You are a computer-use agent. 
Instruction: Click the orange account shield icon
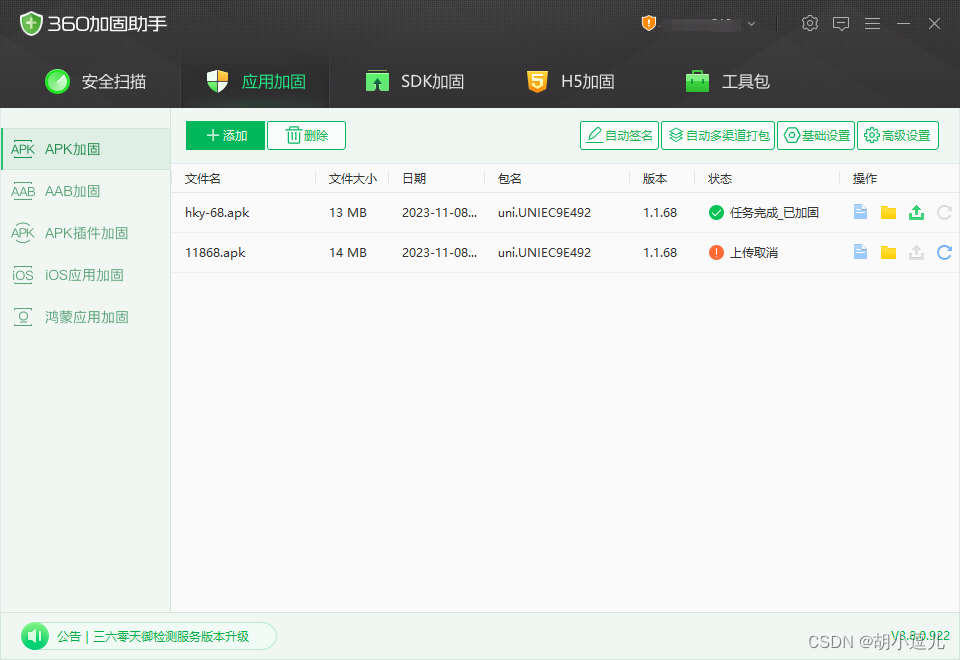coord(648,23)
